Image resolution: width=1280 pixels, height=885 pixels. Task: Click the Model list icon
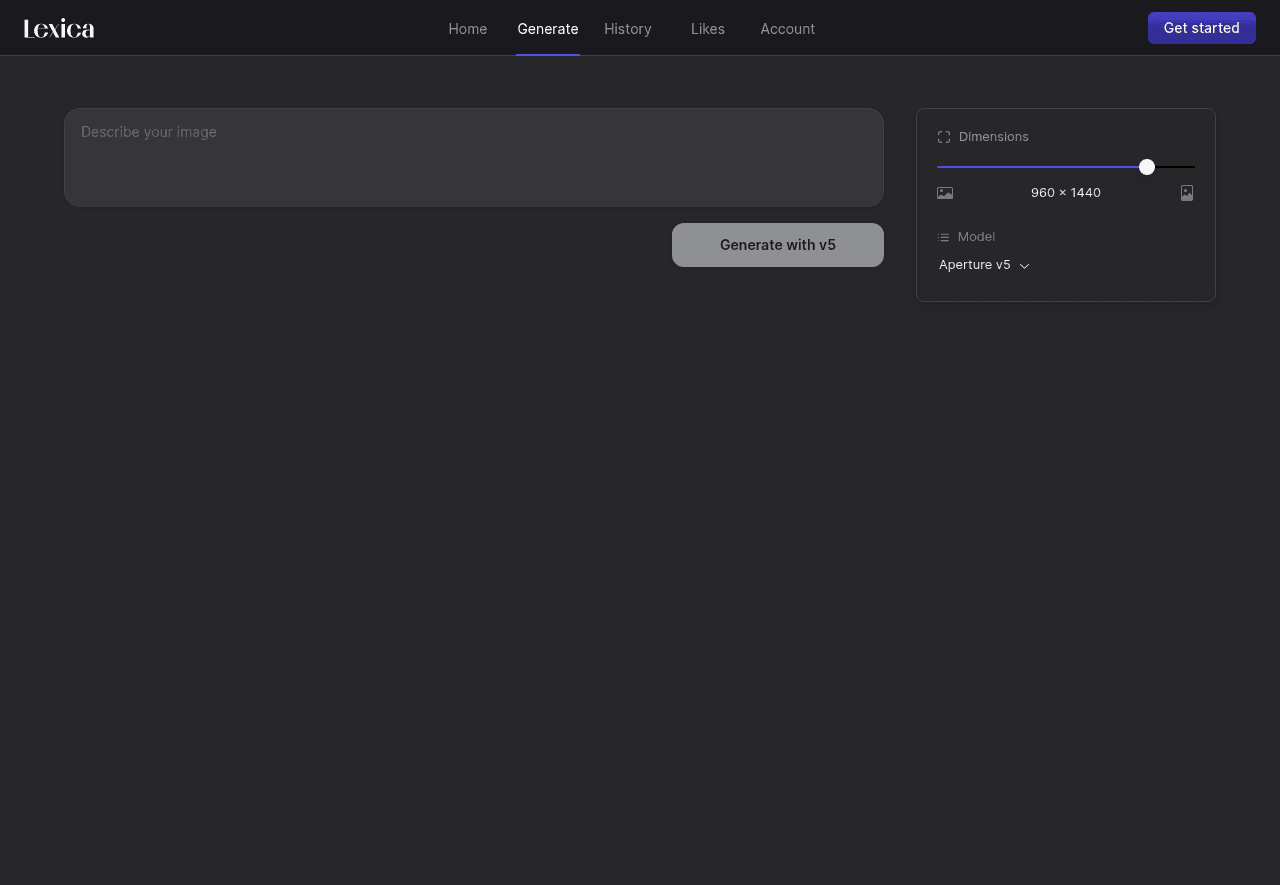tap(943, 237)
